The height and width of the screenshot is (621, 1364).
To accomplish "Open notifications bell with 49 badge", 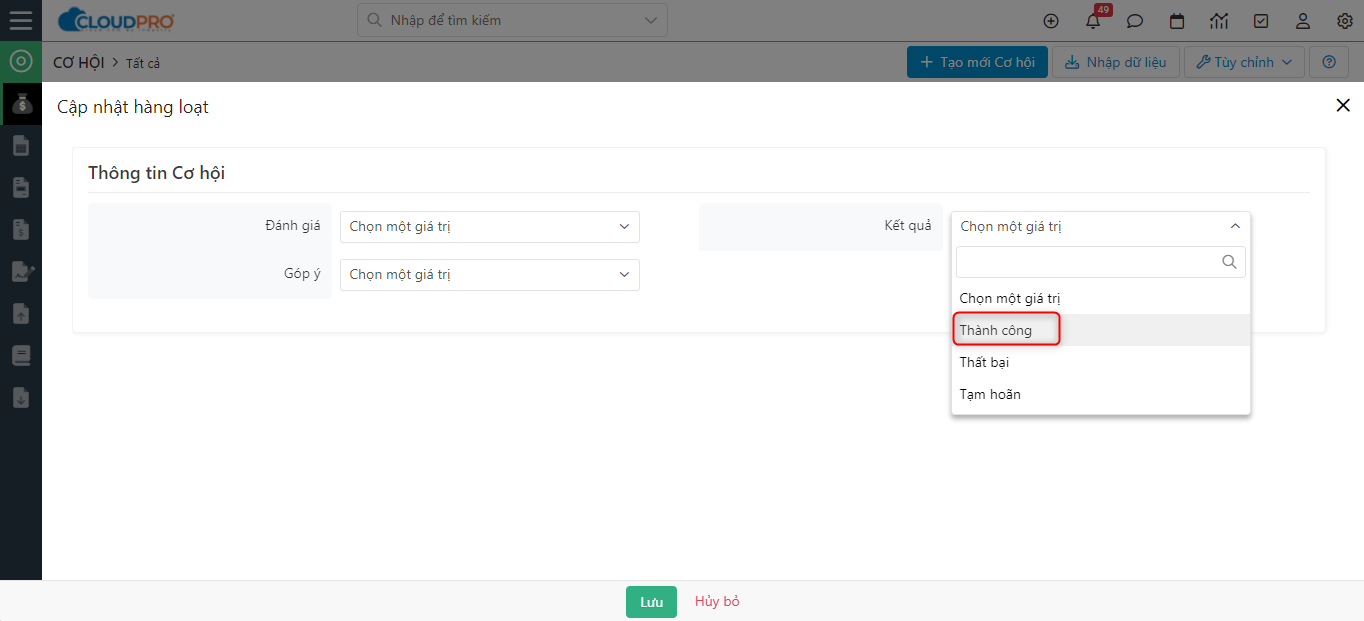I will (1093, 20).
